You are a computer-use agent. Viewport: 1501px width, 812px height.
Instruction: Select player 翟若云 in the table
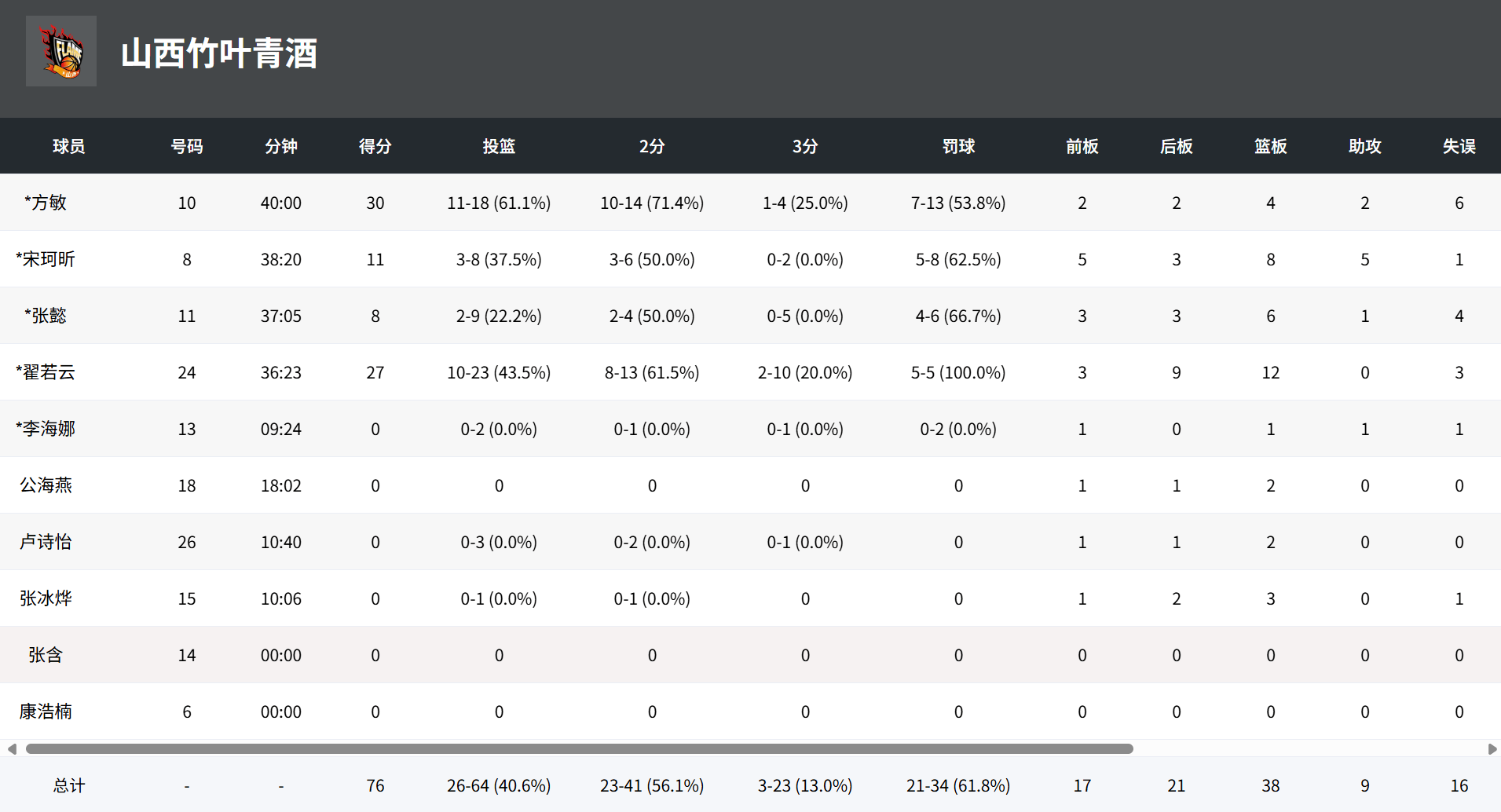point(46,372)
